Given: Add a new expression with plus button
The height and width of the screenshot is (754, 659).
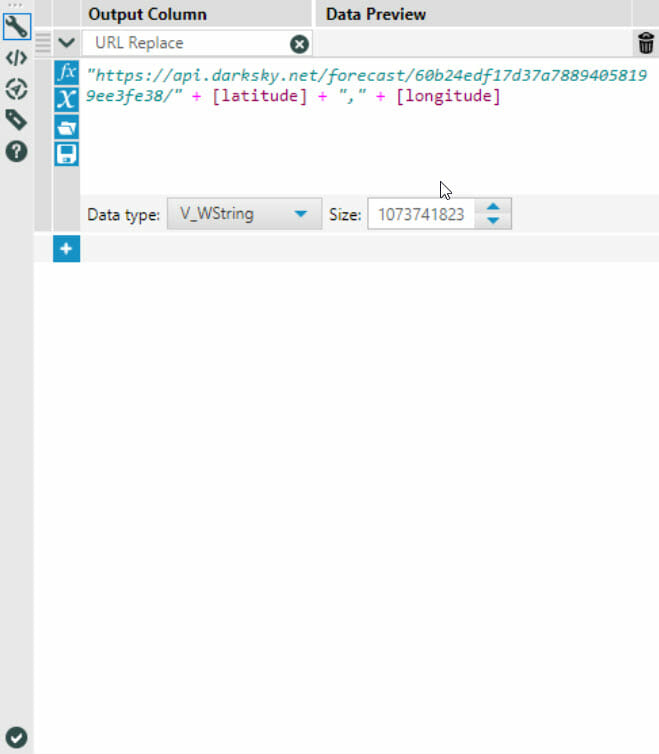Looking at the screenshot, I should click(x=66, y=249).
